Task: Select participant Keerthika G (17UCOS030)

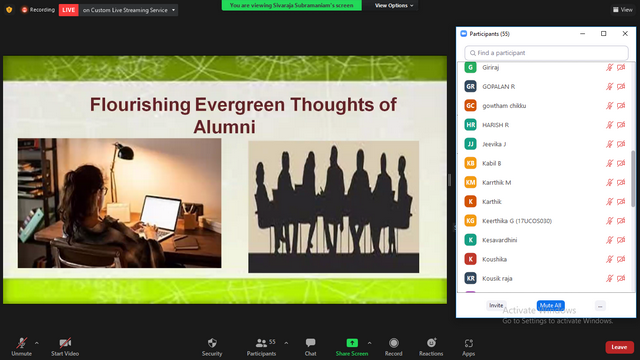Action: (517, 221)
